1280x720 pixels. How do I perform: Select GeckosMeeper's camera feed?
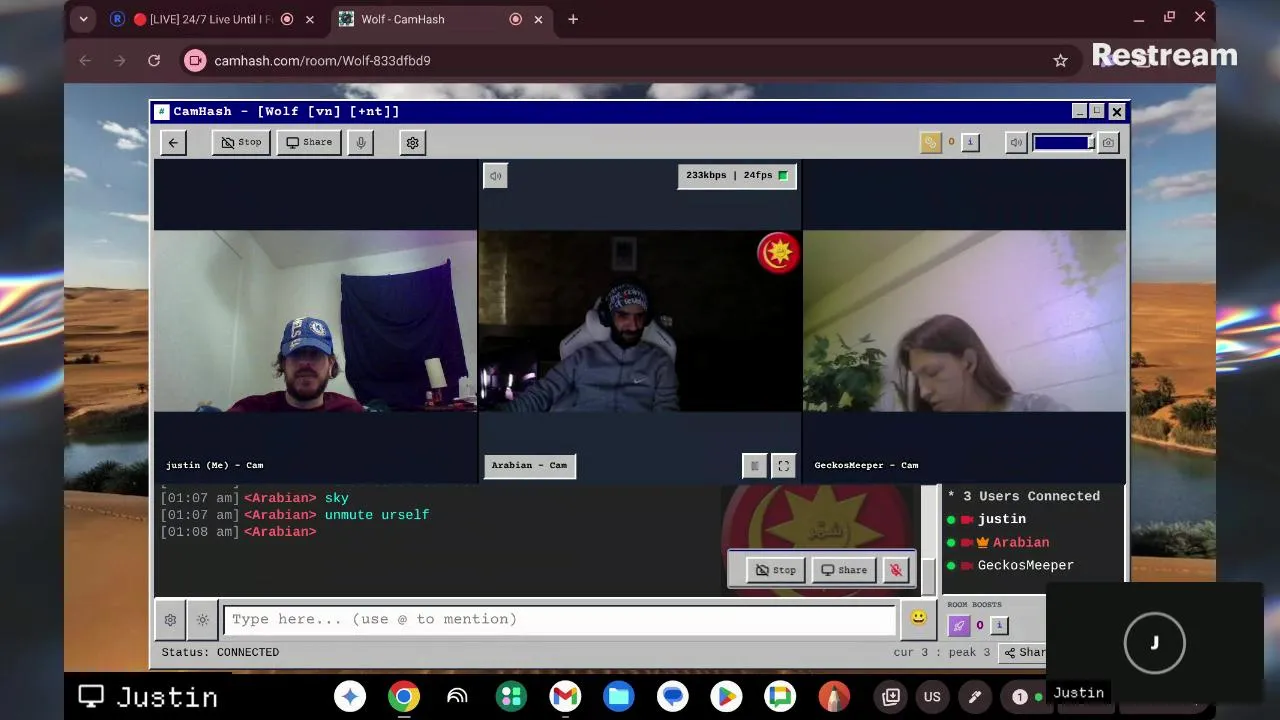click(x=964, y=321)
